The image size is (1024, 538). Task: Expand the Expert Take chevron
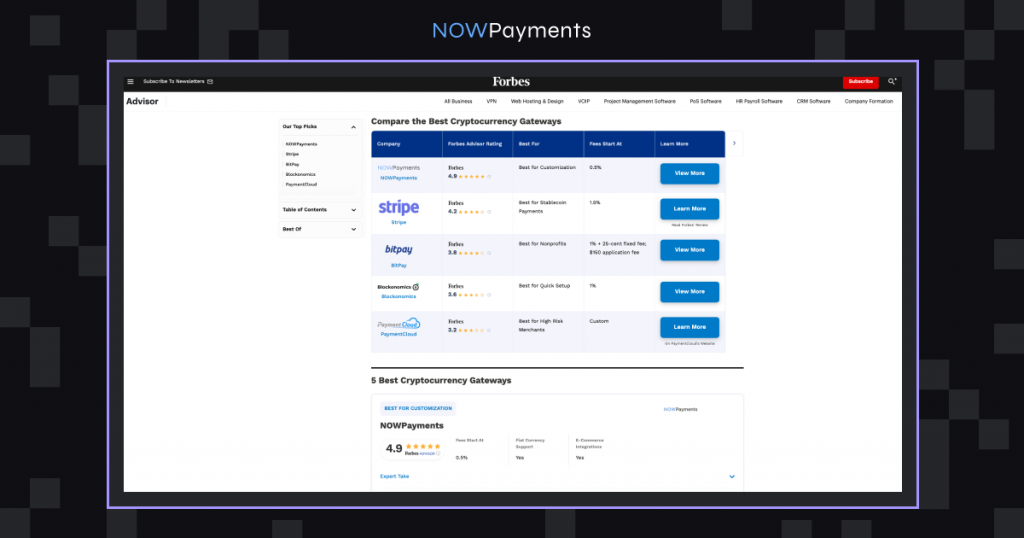(732, 477)
